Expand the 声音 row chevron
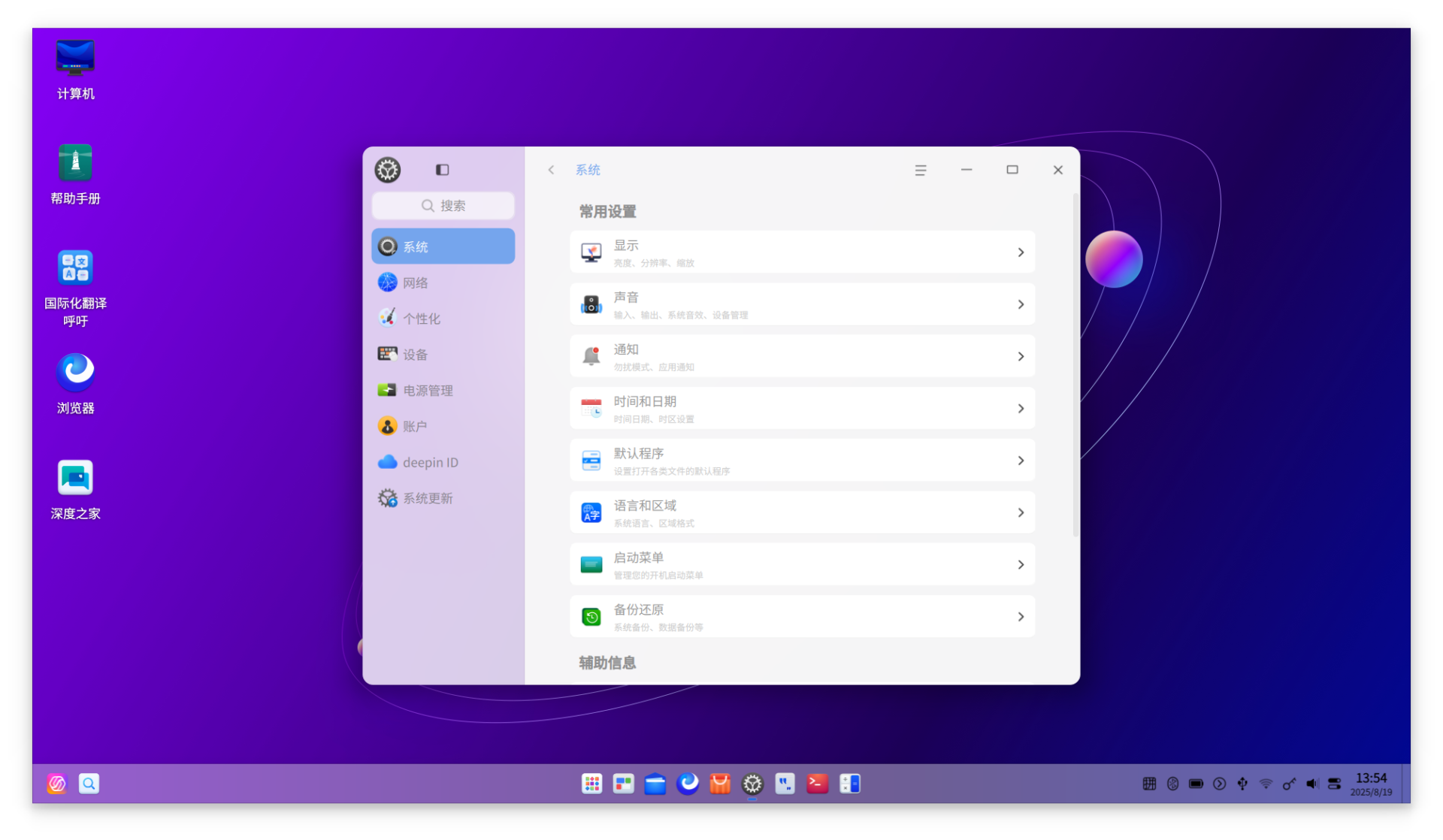The image size is (1443, 840). (x=1020, y=304)
